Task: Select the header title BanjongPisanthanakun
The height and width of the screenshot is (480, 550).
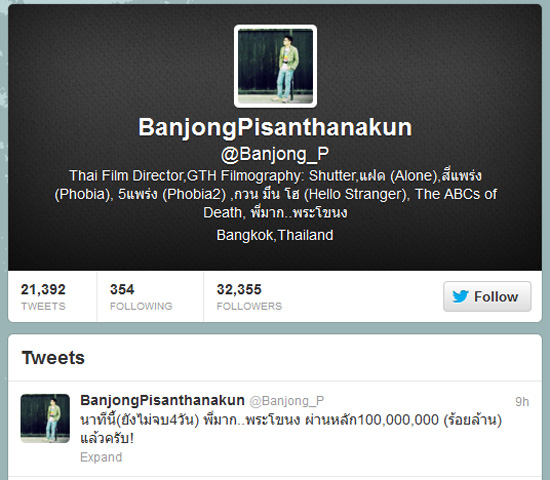Action: (x=275, y=127)
